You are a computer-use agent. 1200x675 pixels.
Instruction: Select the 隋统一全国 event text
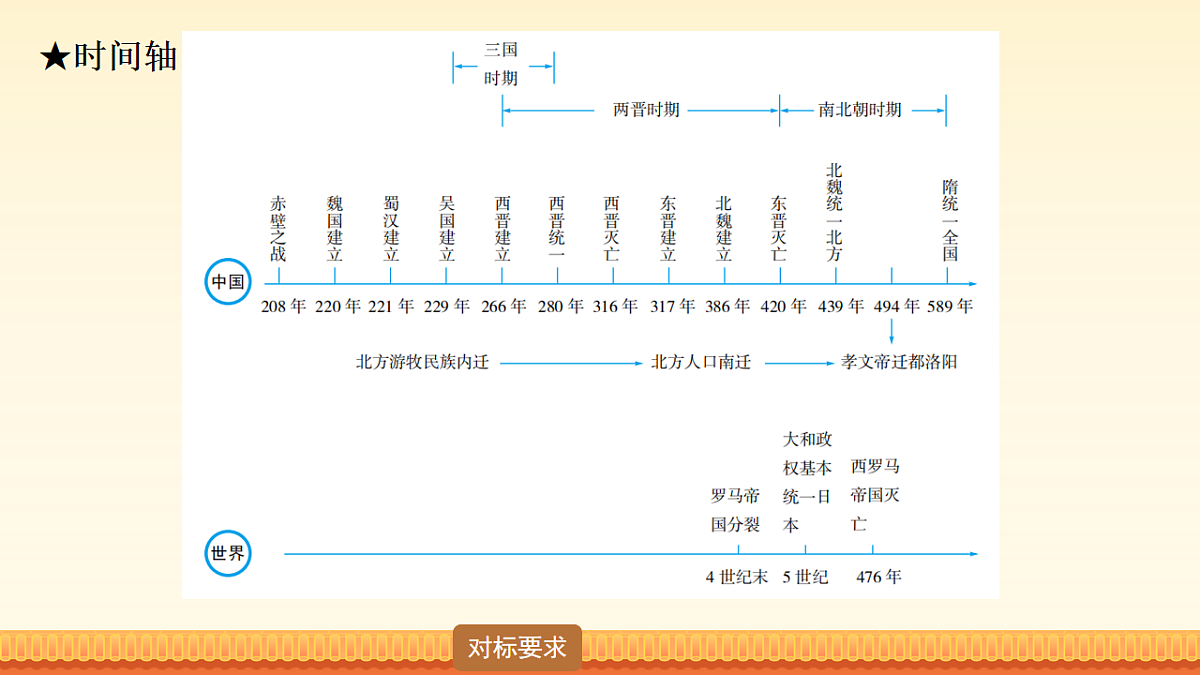coord(951,221)
